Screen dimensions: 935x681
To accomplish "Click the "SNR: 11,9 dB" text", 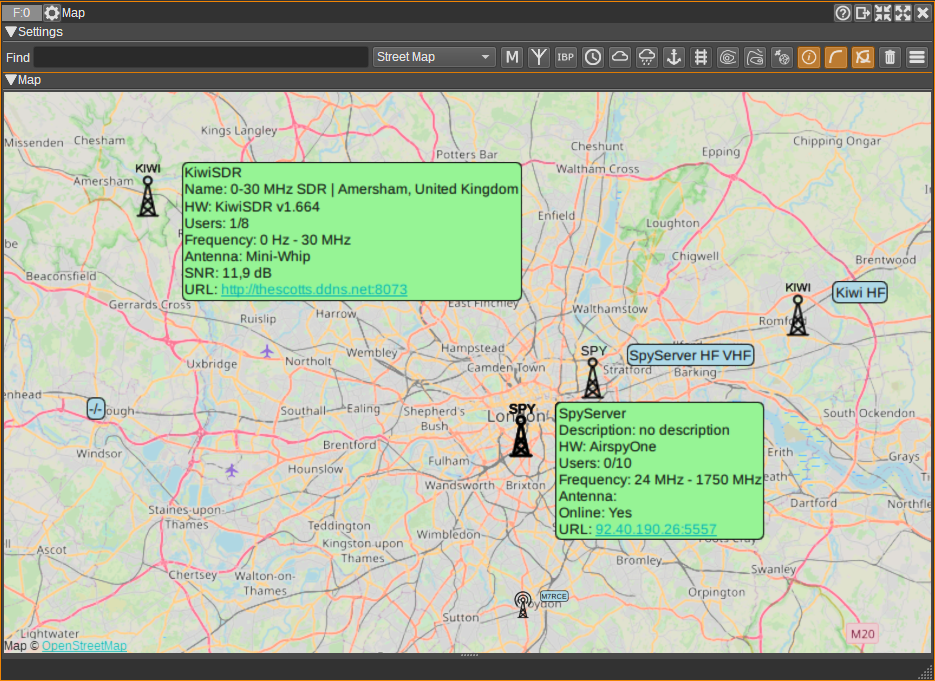I will (228, 273).
